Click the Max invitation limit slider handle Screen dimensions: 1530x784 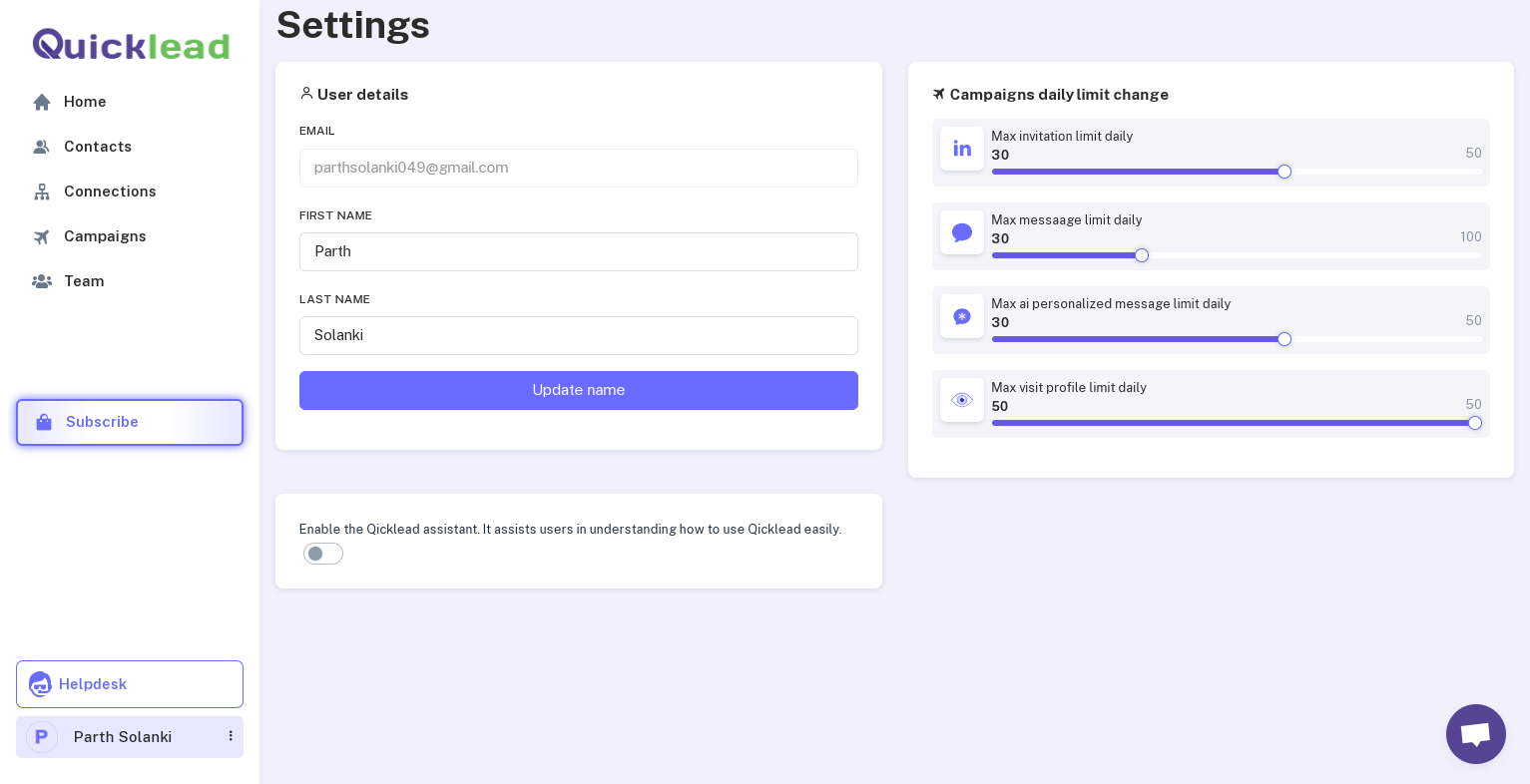tap(1284, 172)
